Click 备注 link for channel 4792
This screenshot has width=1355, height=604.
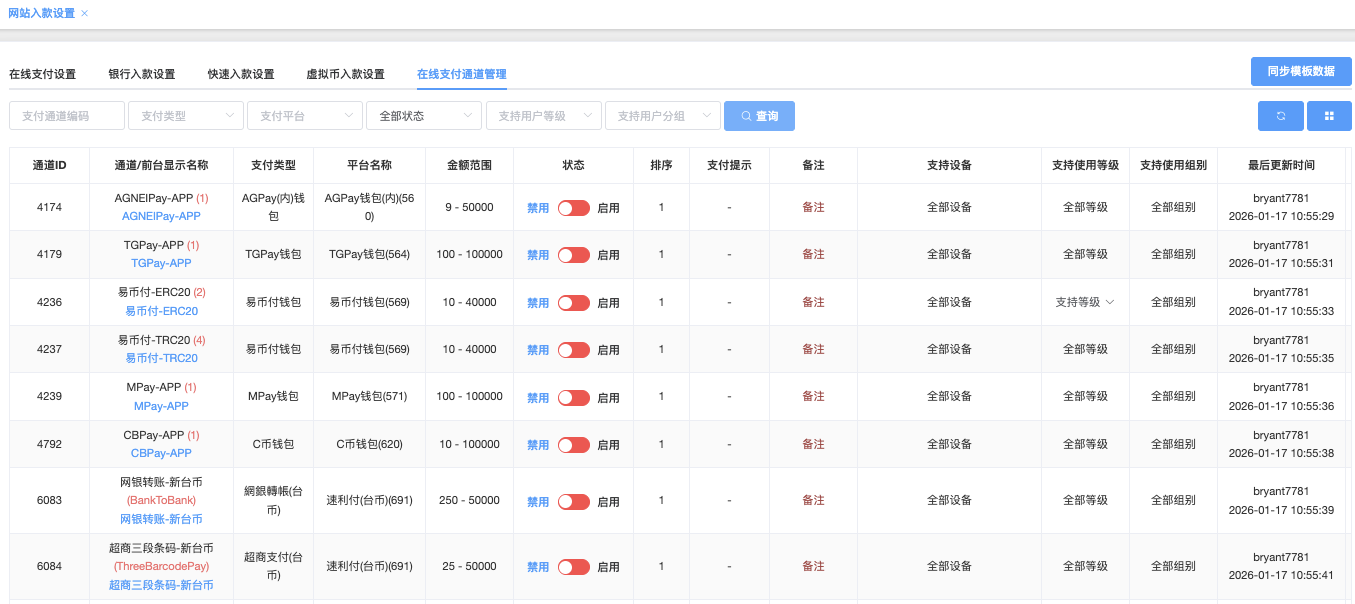coord(813,444)
